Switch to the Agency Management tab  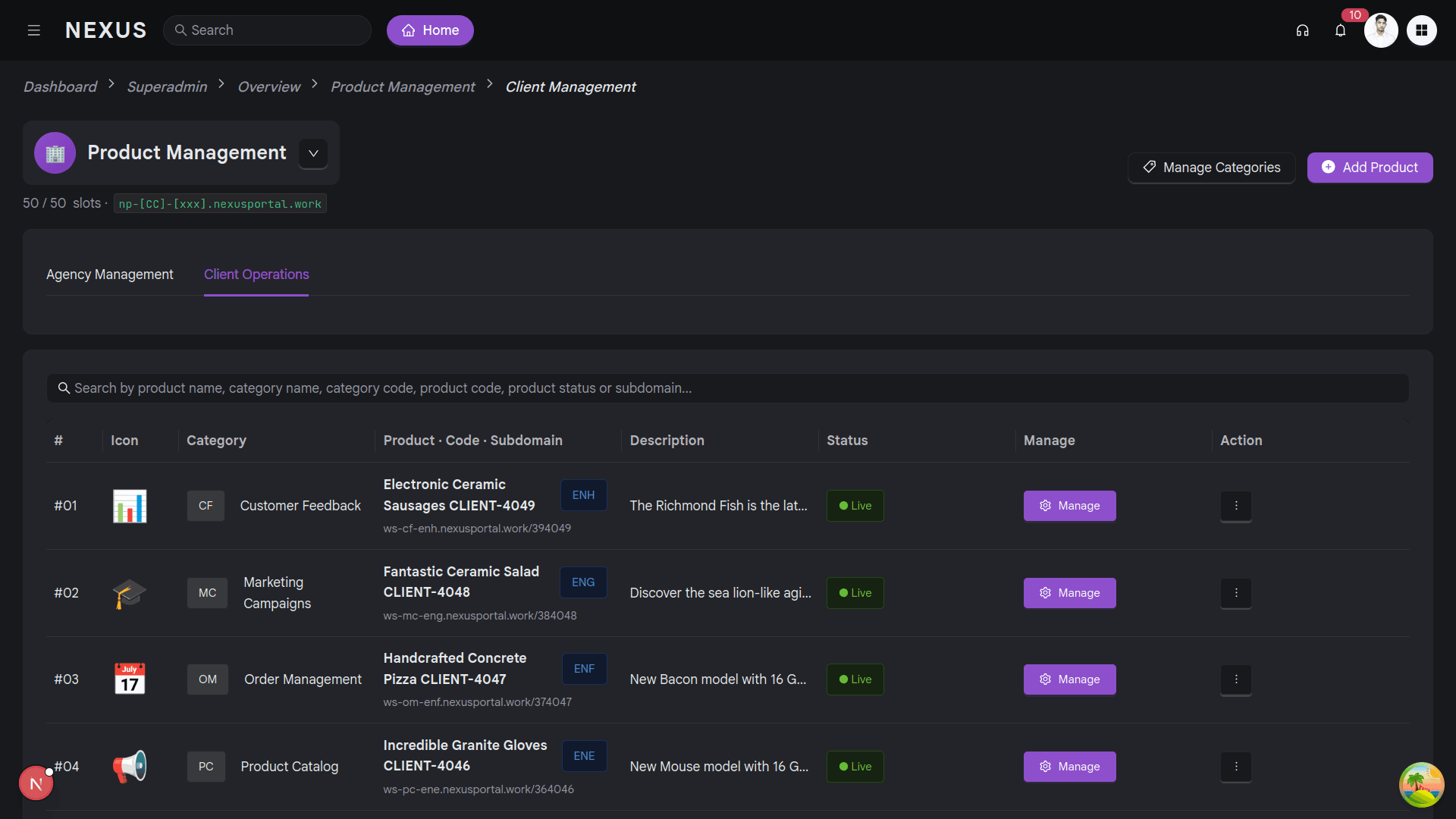click(110, 275)
